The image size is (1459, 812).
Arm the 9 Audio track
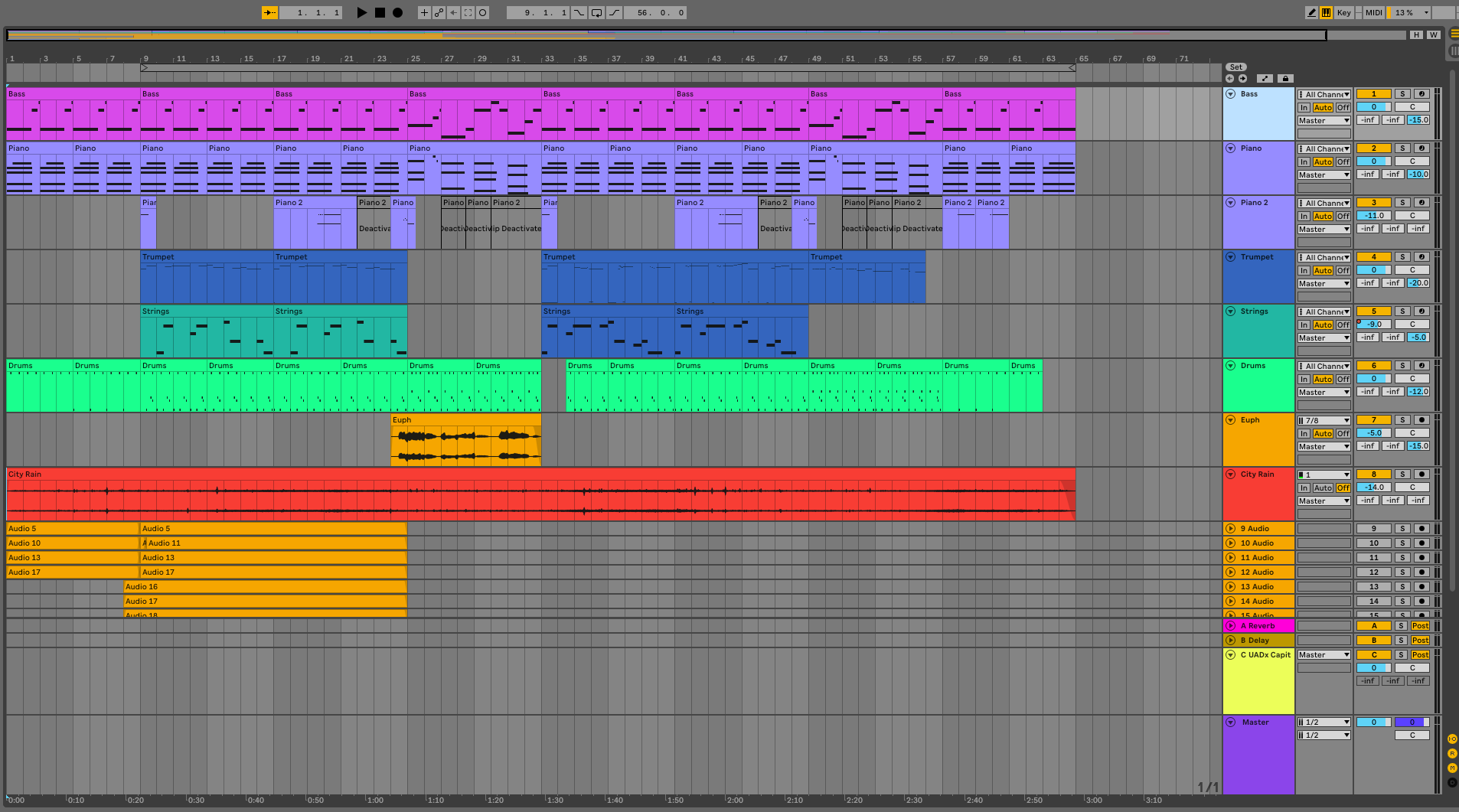click(1421, 528)
